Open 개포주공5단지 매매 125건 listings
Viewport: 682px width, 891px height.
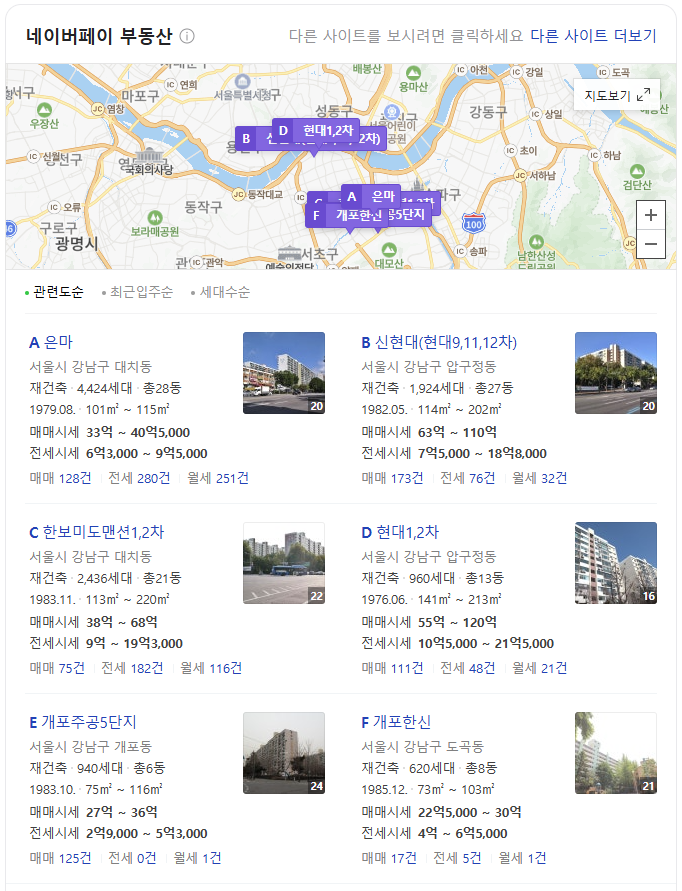[x=60, y=858]
